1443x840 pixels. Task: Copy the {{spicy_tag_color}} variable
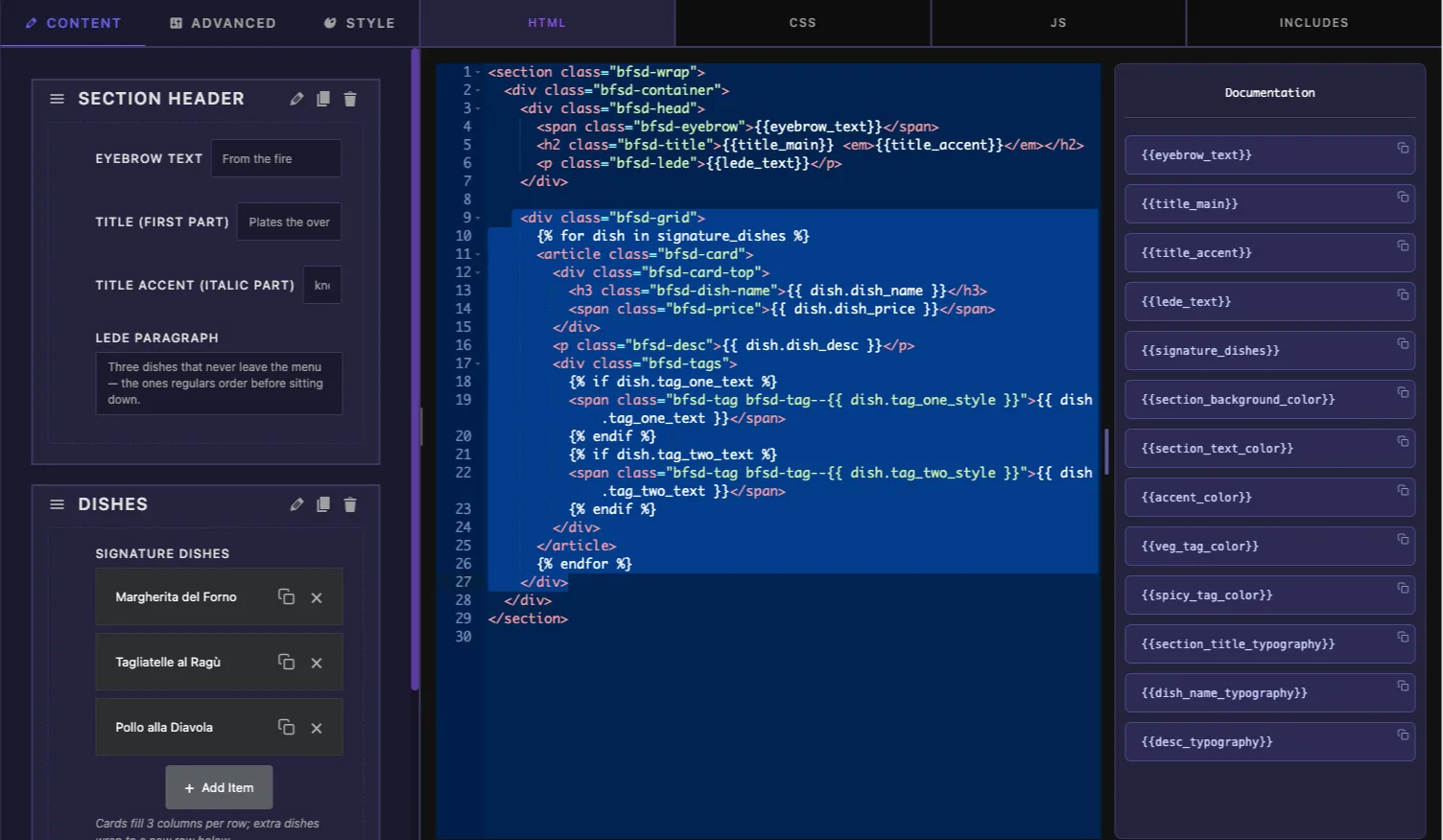coord(1403,588)
